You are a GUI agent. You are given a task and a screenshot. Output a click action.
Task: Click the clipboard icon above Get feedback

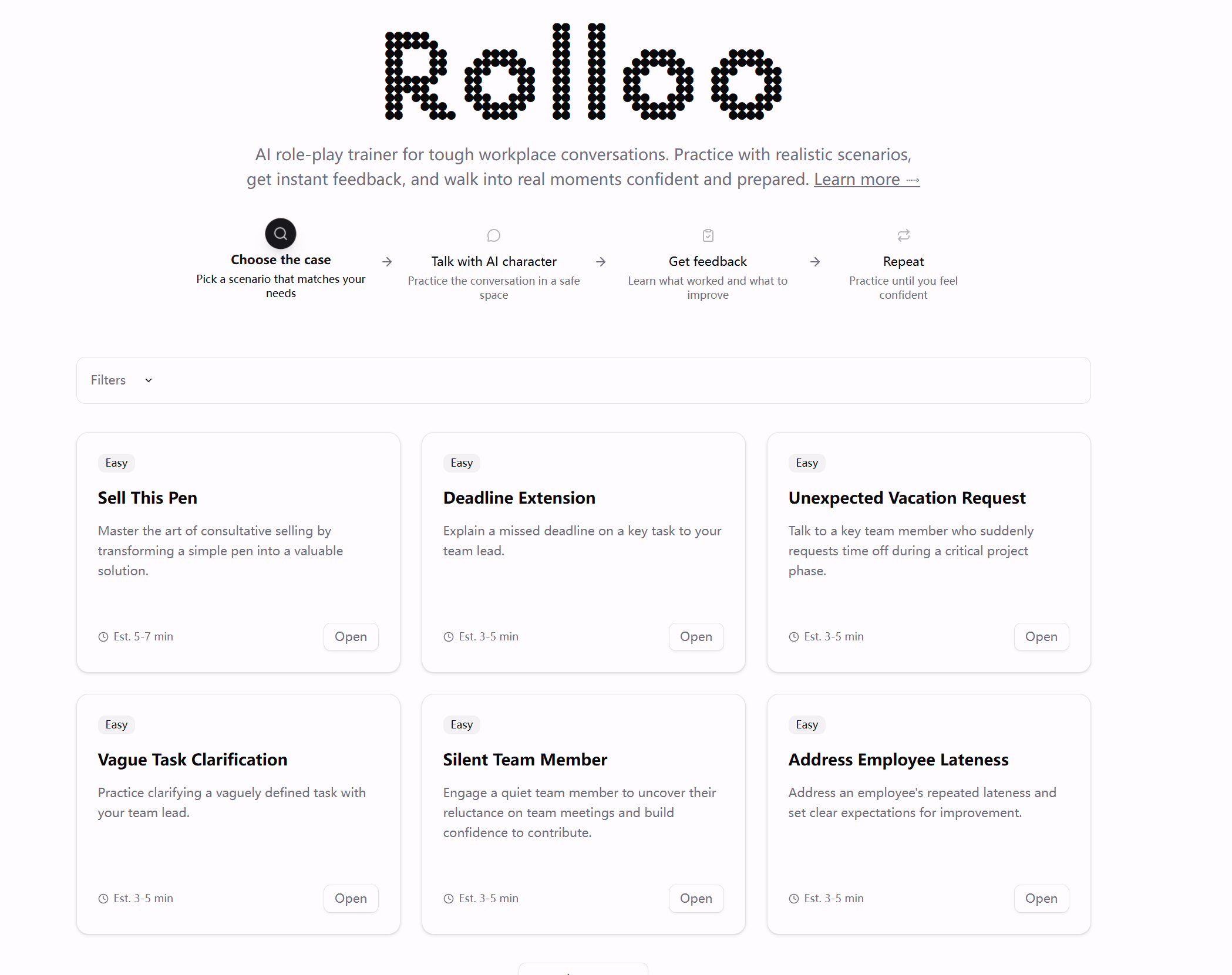(708, 235)
